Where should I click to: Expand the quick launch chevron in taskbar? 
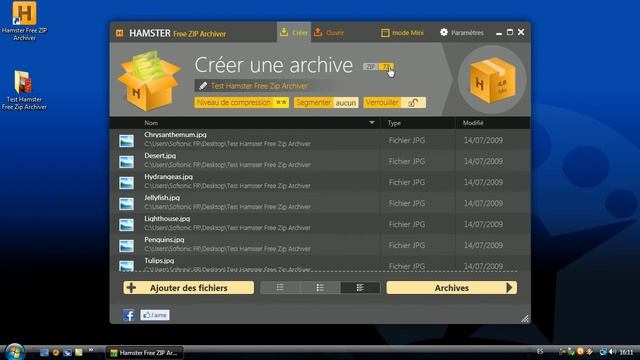point(91,350)
